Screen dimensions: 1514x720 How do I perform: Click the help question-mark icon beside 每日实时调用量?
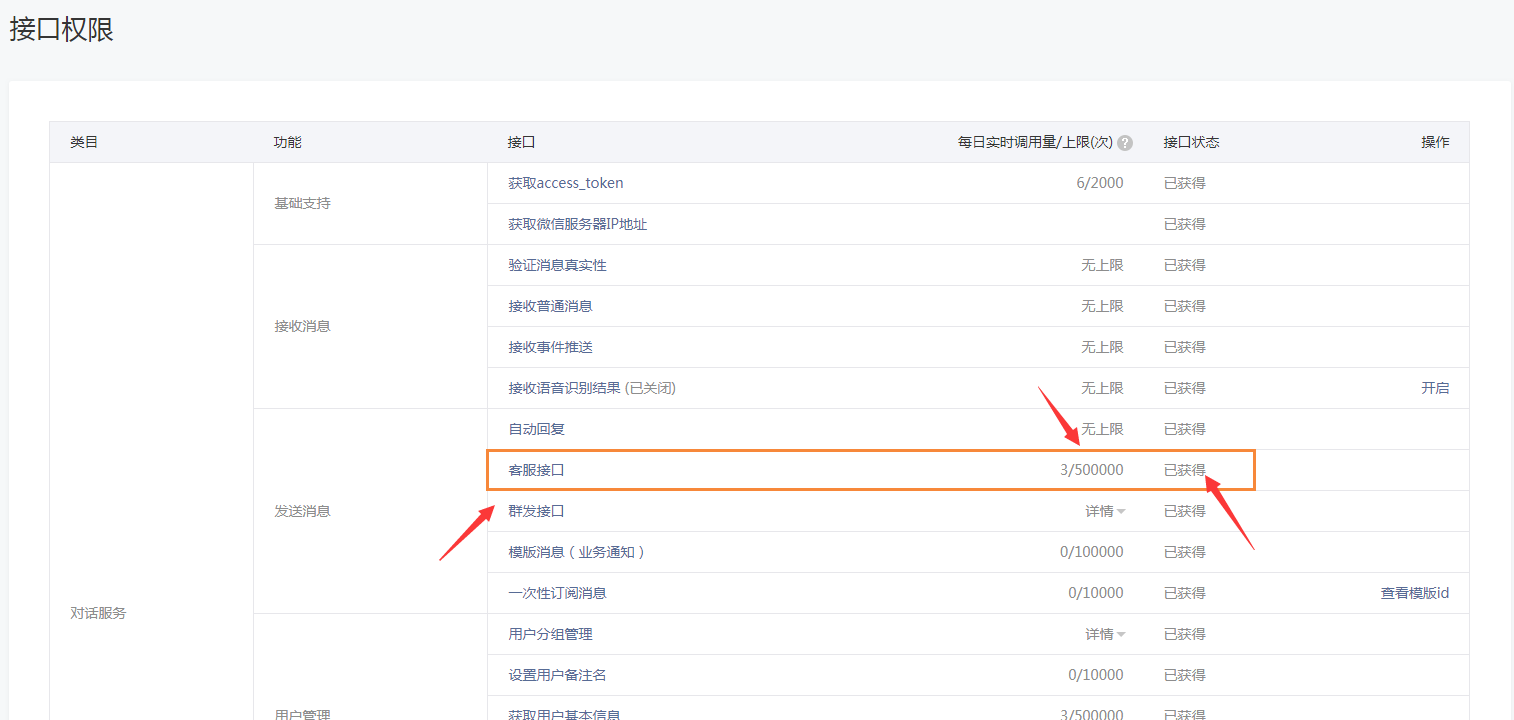point(1125,143)
